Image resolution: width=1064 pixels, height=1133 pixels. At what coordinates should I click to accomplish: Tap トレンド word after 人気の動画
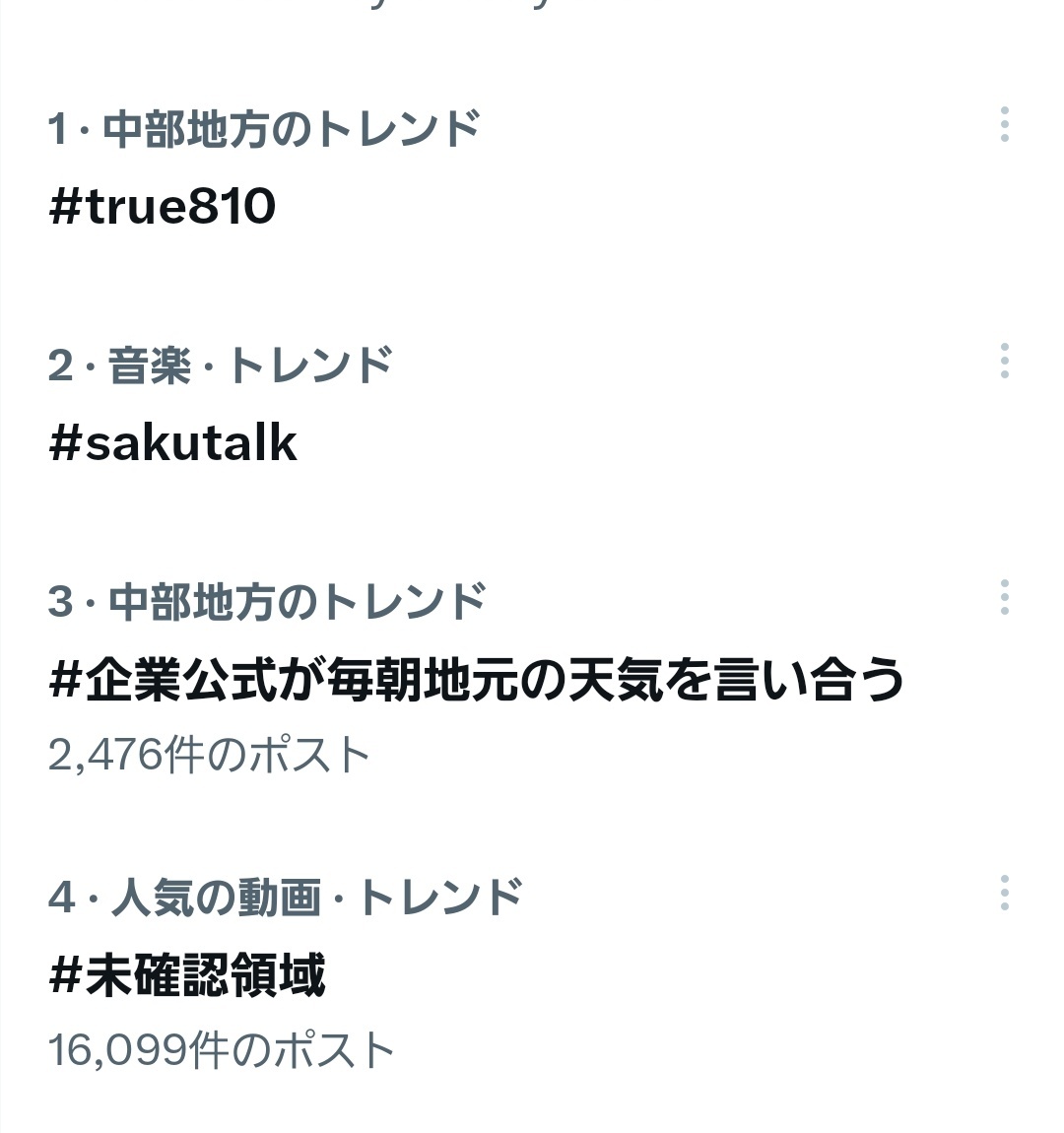tap(439, 897)
